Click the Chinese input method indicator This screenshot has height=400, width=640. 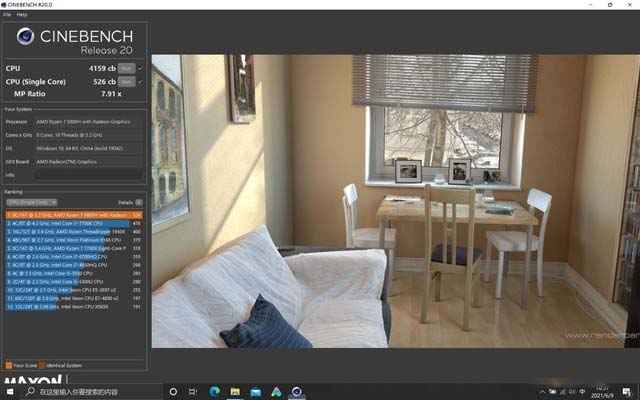pos(582,392)
